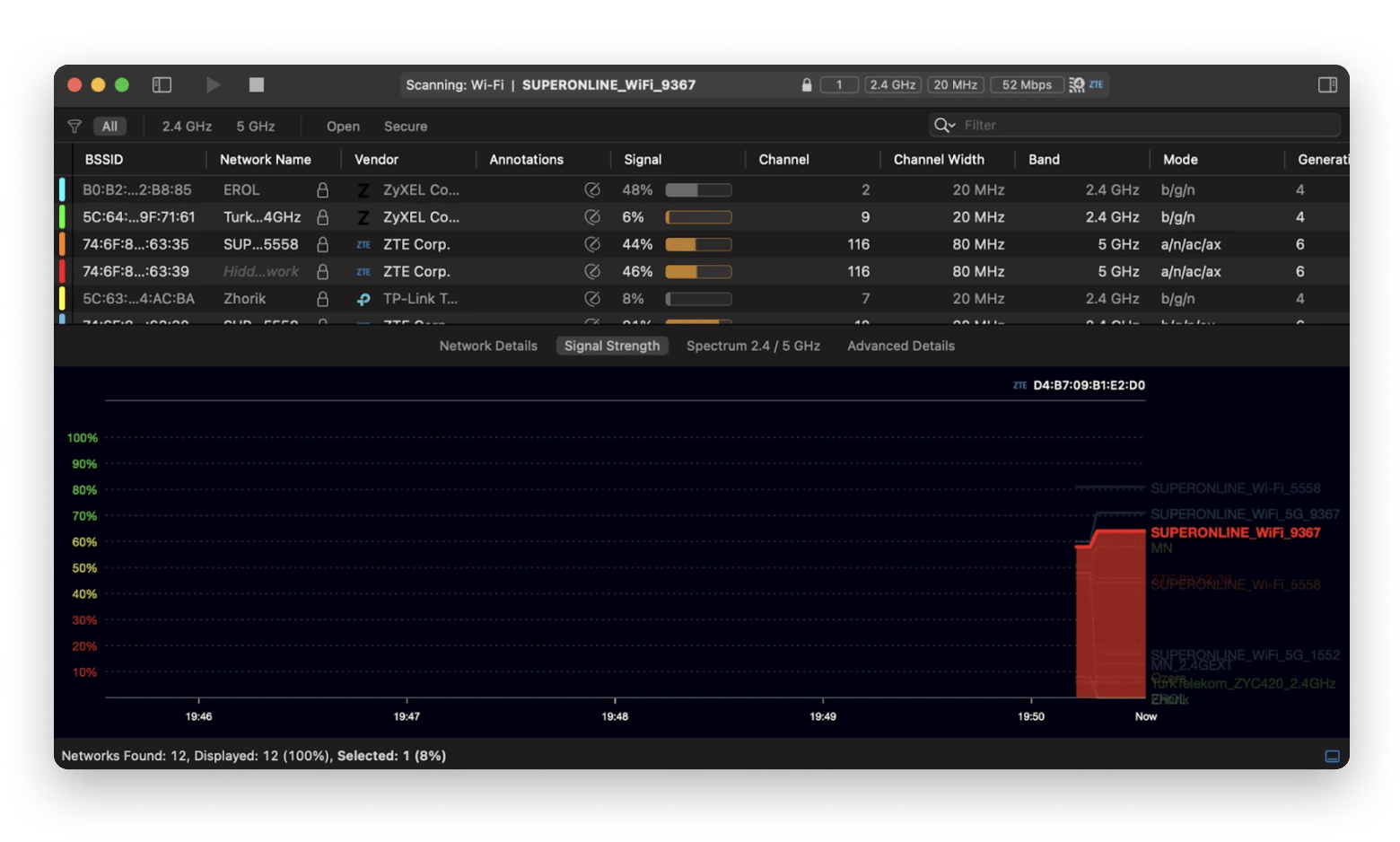
Task: Start scanning with the play button
Action: (x=214, y=84)
